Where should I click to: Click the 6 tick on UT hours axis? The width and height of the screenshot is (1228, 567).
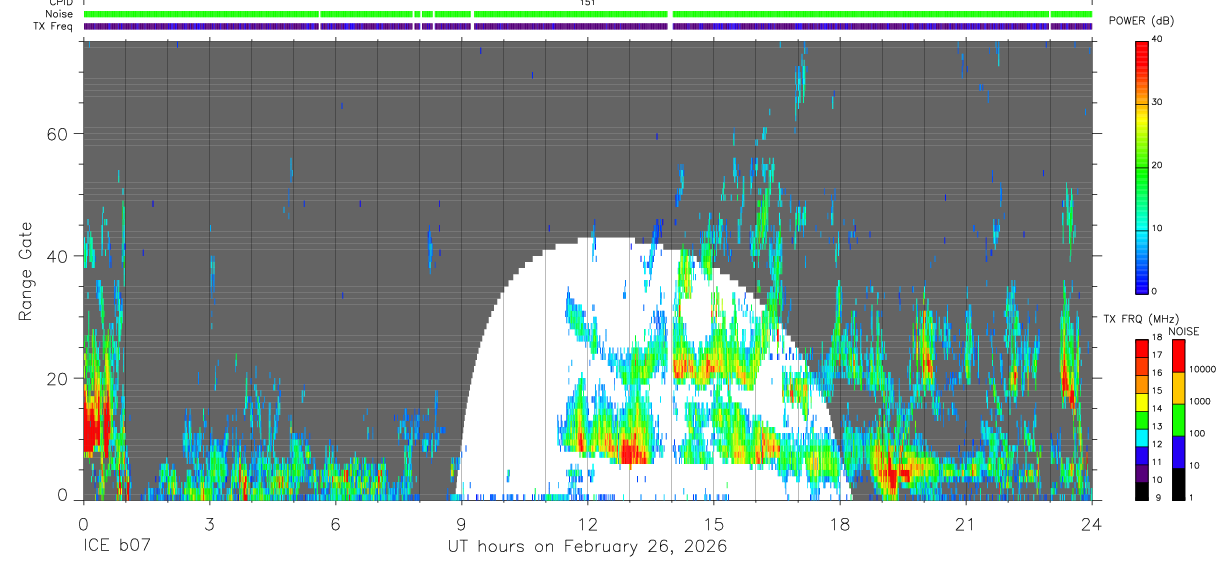click(x=335, y=523)
